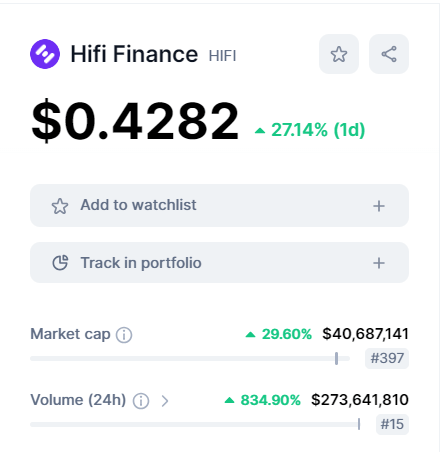The width and height of the screenshot is (440, 452).
Task: Open the Volume (24h) info tooltip icon
Action: [x=141, y=401]
